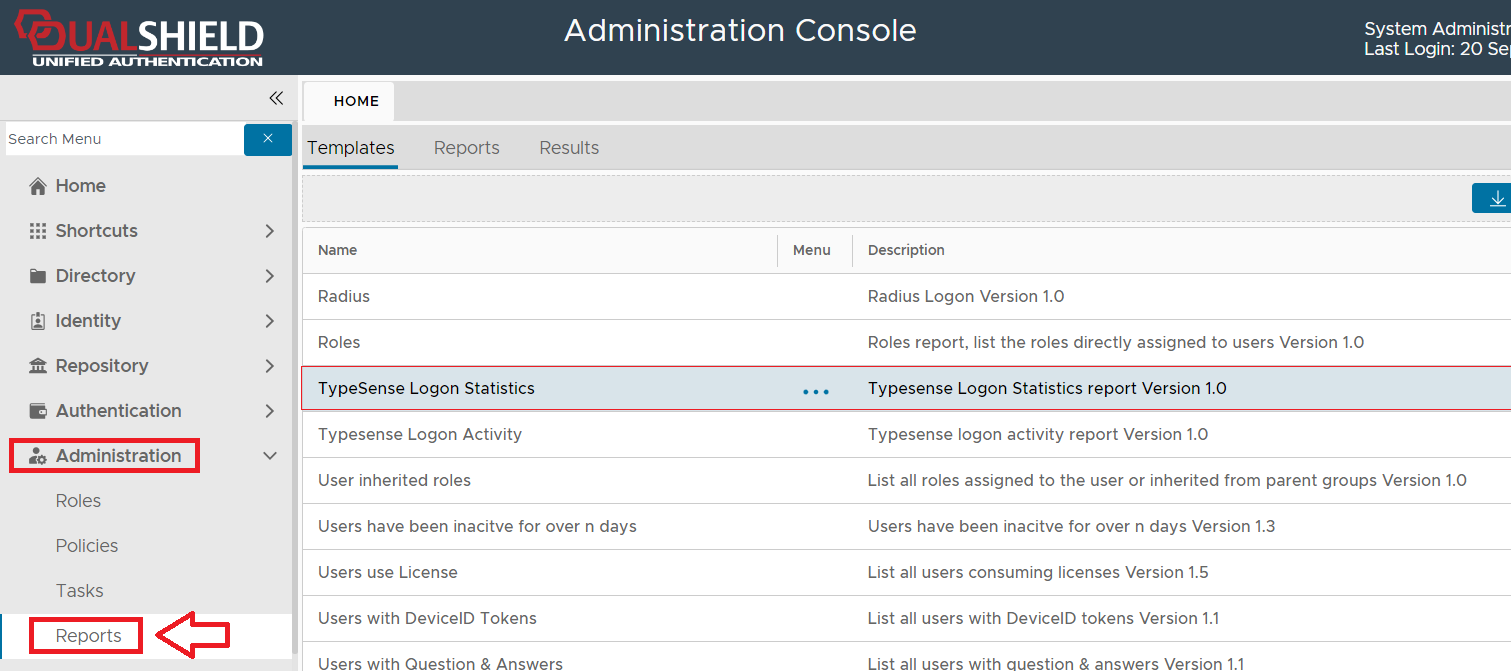Click inside the Search Menu field
1511x671 pixels.
click(x=120, y=139)
